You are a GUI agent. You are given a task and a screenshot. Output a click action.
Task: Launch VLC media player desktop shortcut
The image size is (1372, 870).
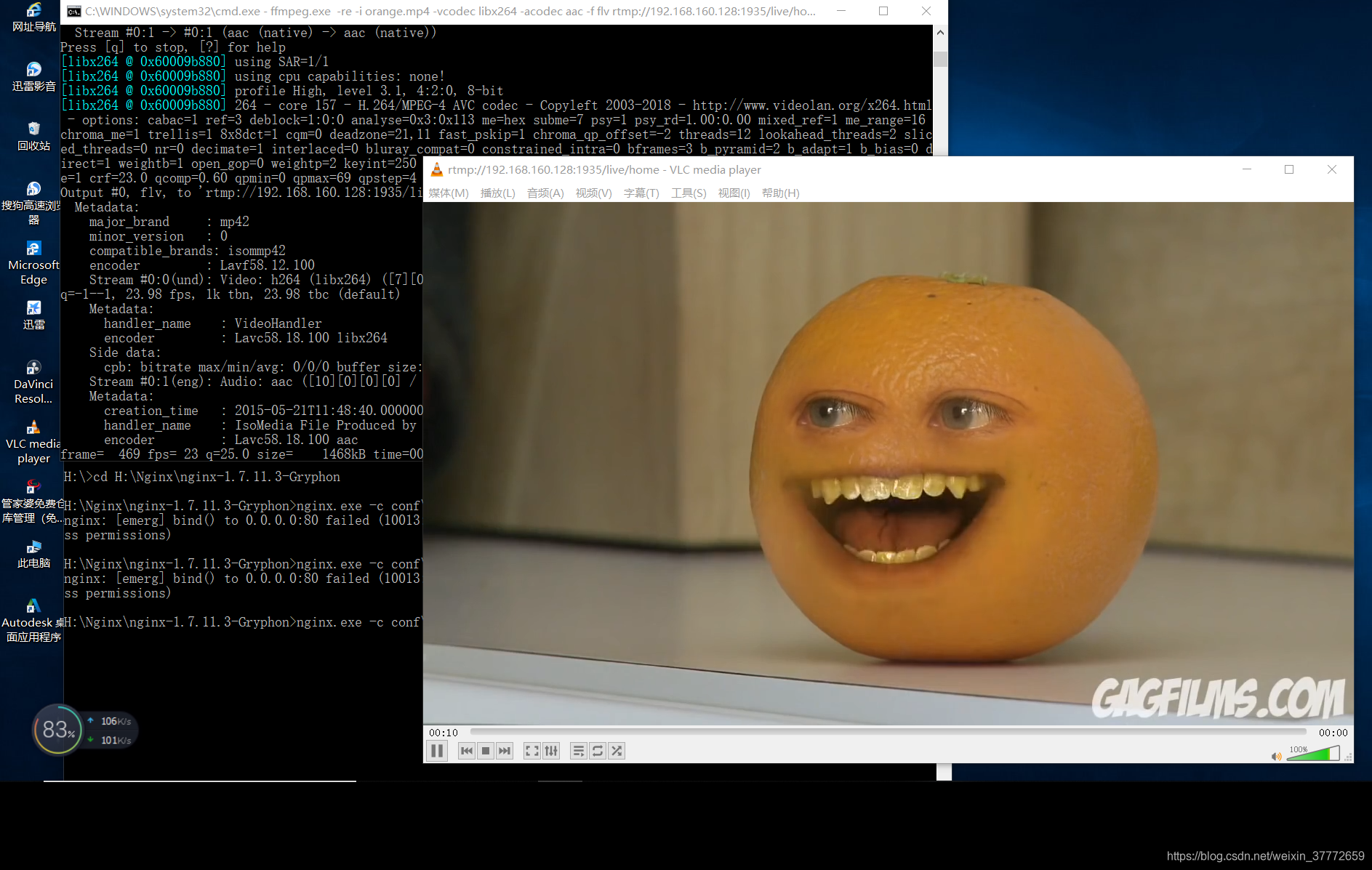click(x=33, y=442)
